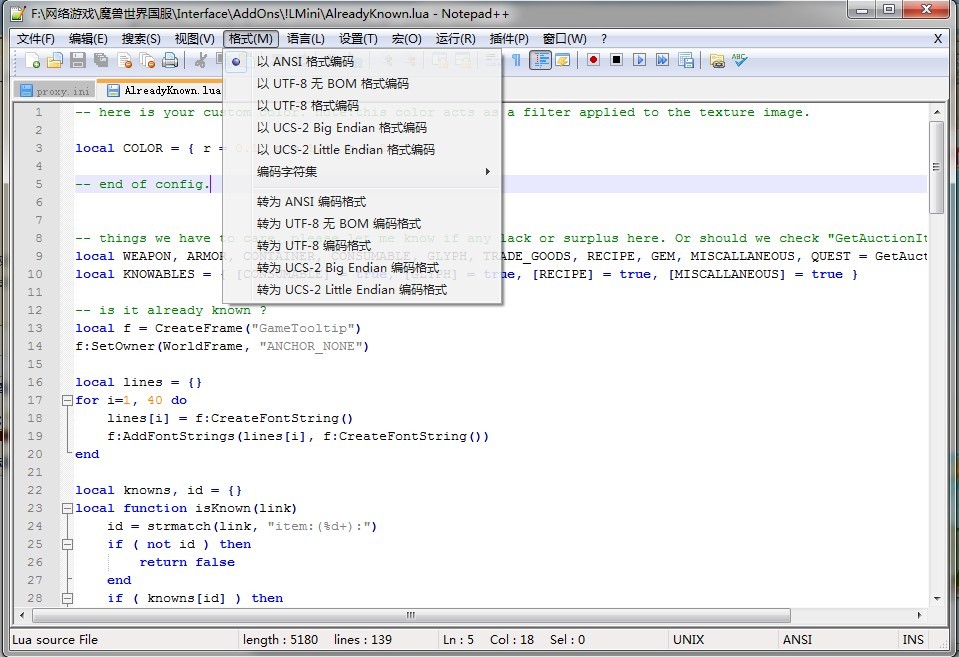Screen dimensions: 959x657
Task: Toggle the indent guide toolbar button
Action: pos(540,61)
